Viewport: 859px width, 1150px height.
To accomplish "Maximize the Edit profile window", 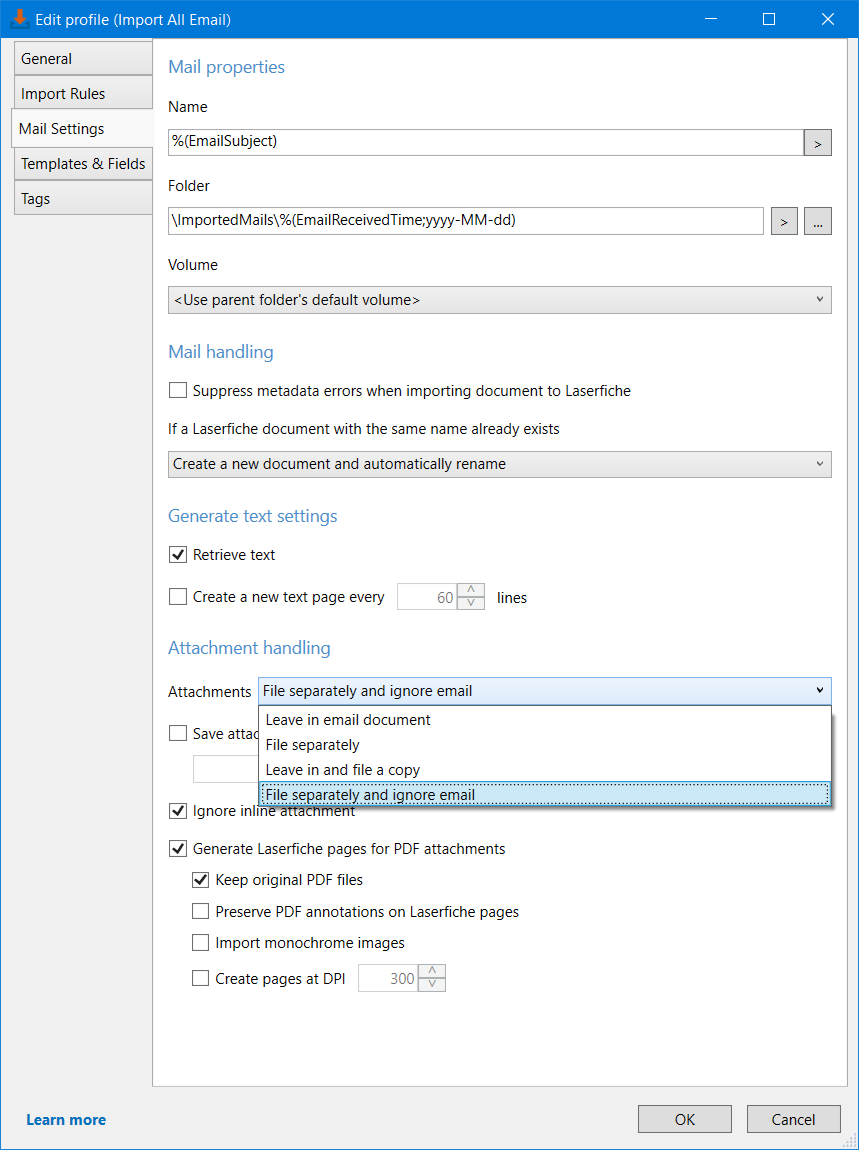I will pyautogui.click(x=769, y=20).
